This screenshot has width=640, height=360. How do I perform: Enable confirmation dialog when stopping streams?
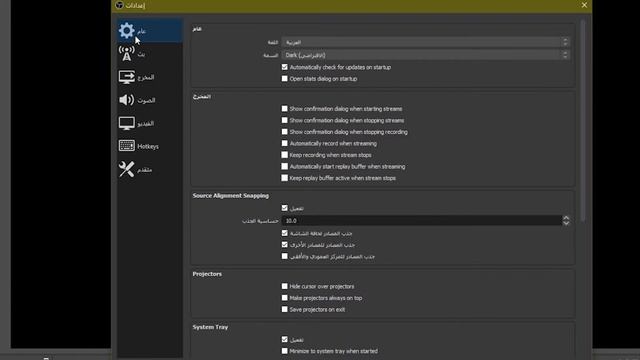coord(284,120)
